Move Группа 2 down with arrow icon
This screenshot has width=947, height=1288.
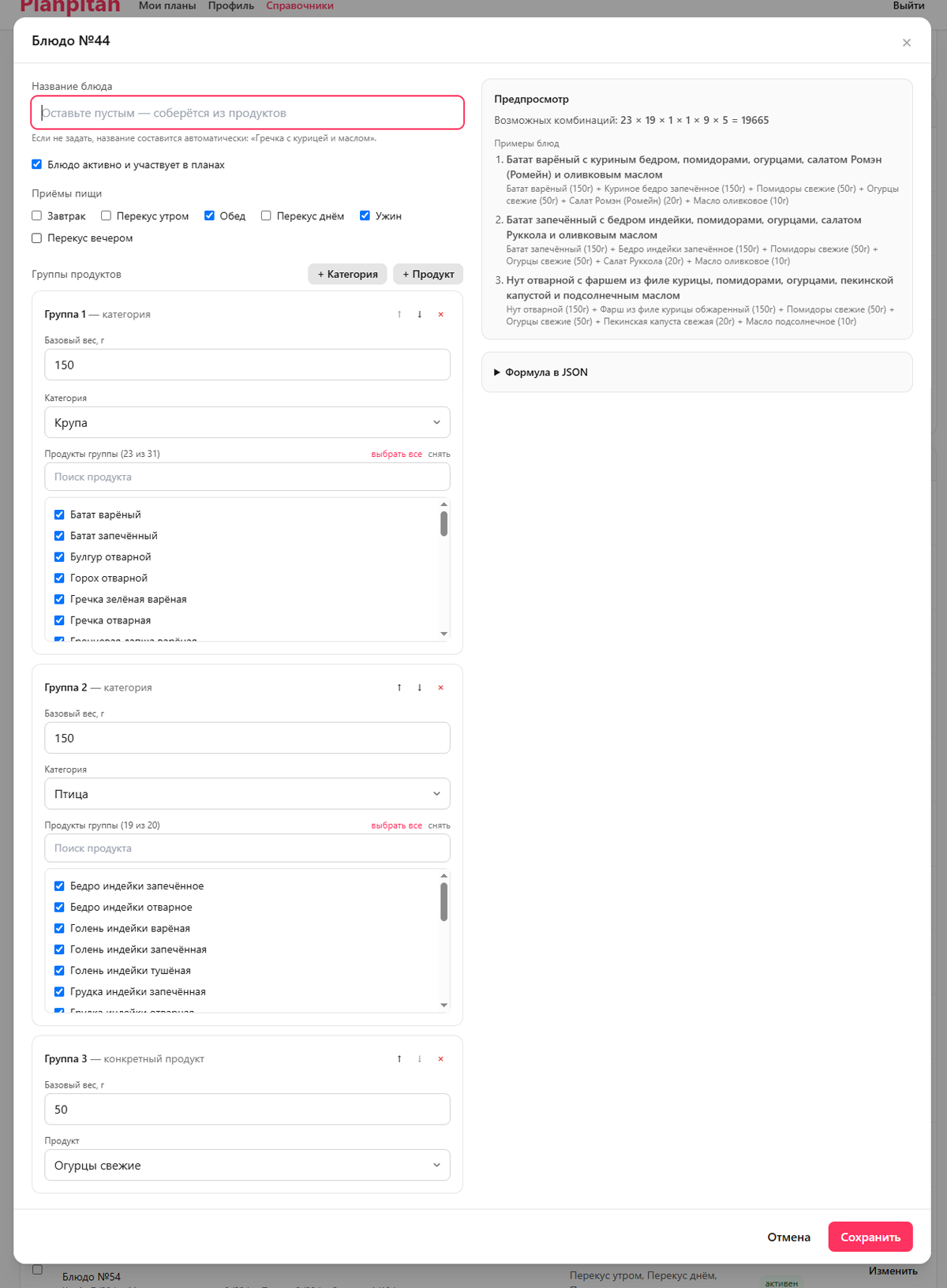(x=420, y=687)
